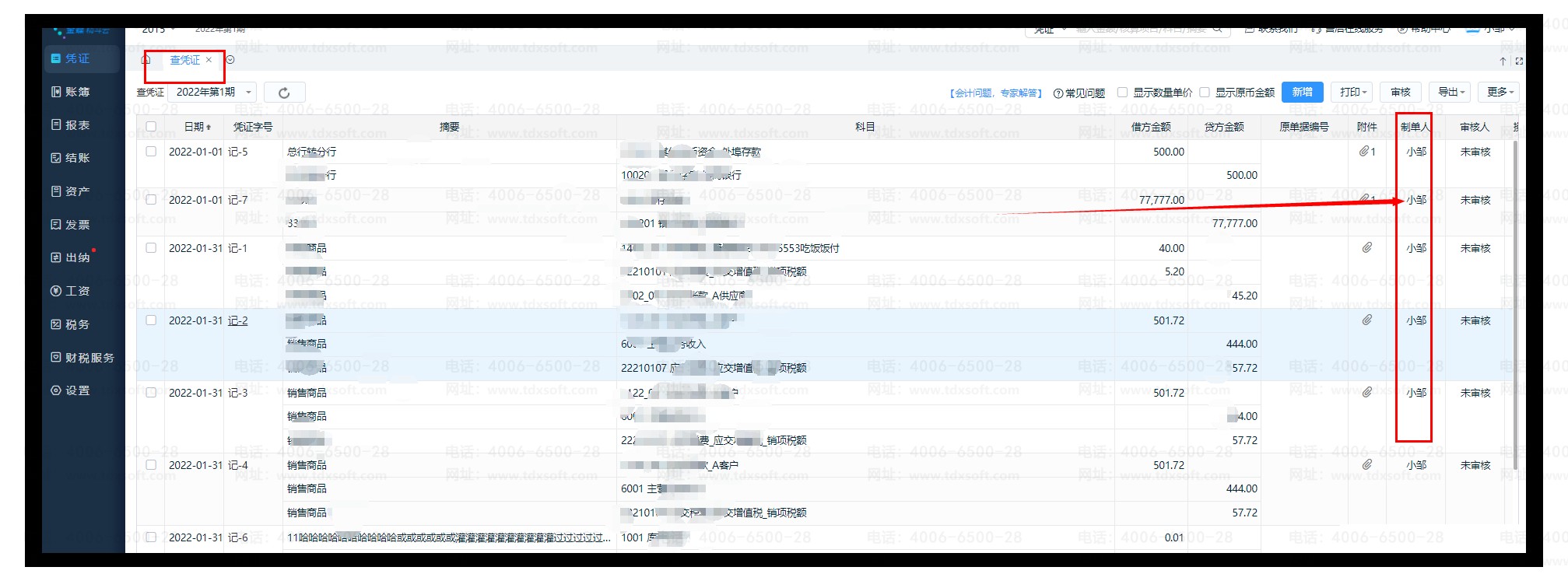Enable 显示数量单价 checkbox
1568x581 pixels.
pyautogui.click(x=1122, y=93)
